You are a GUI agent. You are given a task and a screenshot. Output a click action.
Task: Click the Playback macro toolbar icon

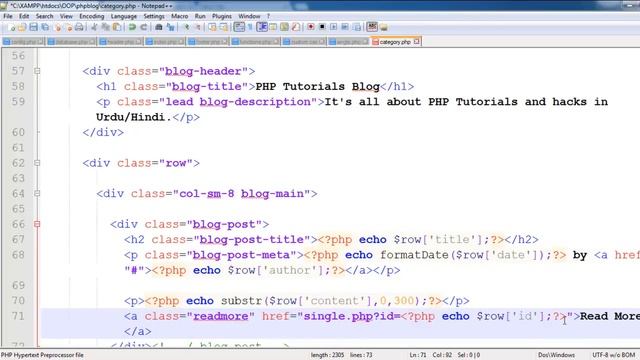[x=333, y=27]
